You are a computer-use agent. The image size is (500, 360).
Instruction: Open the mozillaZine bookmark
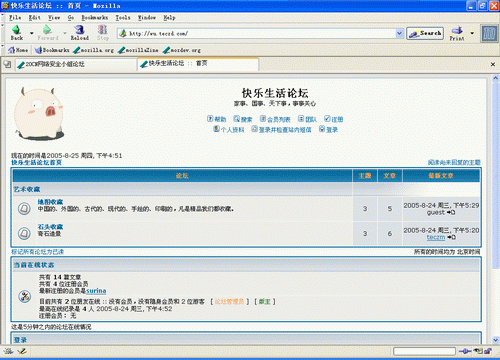(x=138, y=50)
